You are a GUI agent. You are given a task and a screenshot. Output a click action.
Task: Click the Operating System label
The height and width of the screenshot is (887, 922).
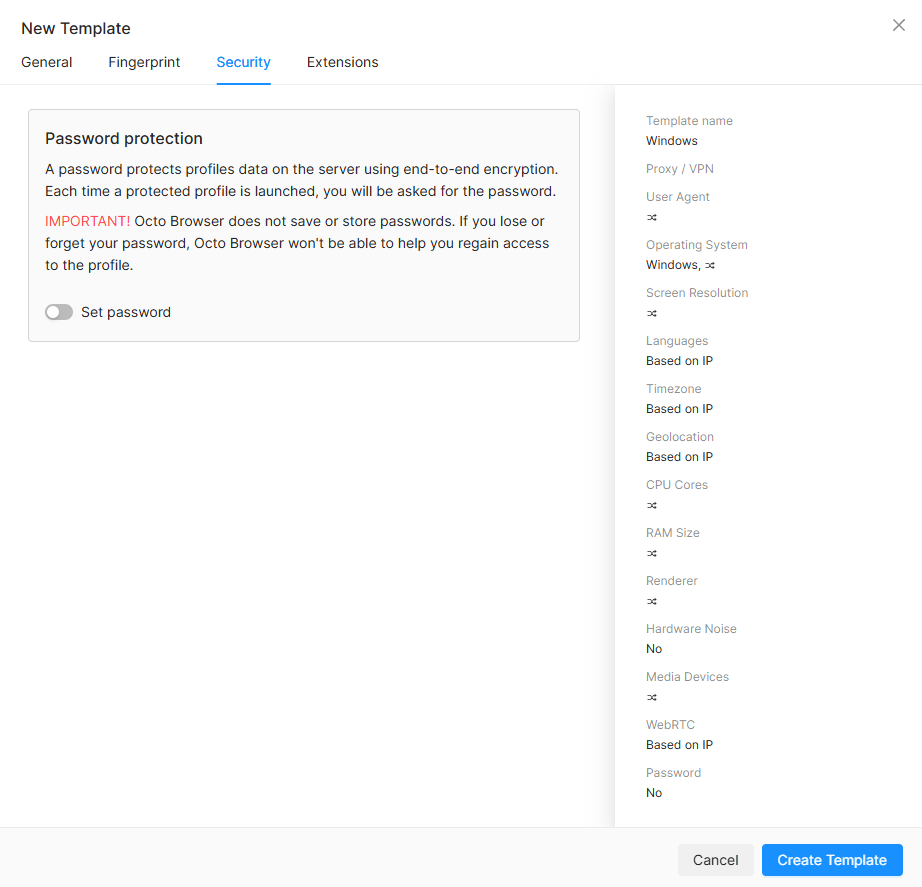point(697,245)
